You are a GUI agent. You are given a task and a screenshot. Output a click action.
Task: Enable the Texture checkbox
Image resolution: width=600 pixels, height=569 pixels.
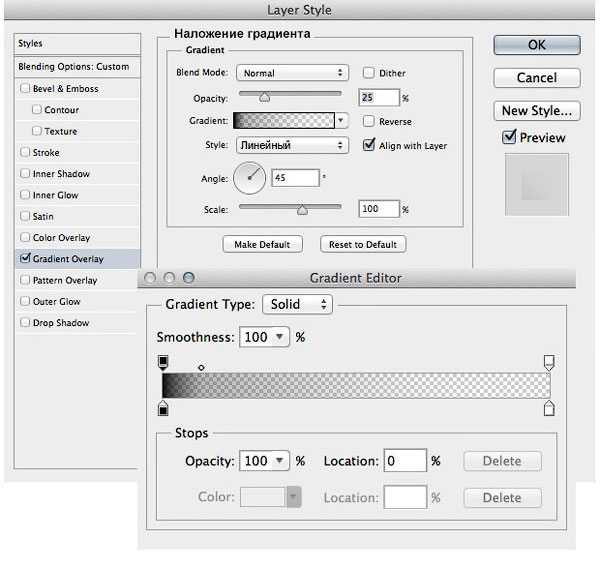(x=37, y=131)
